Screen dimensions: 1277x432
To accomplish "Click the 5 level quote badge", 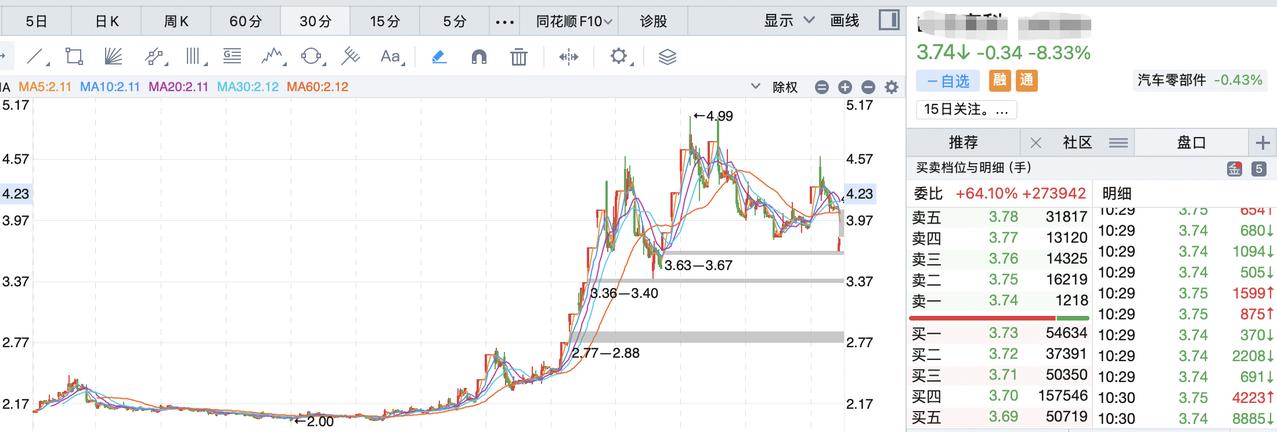I will [x=1259, y=169].
